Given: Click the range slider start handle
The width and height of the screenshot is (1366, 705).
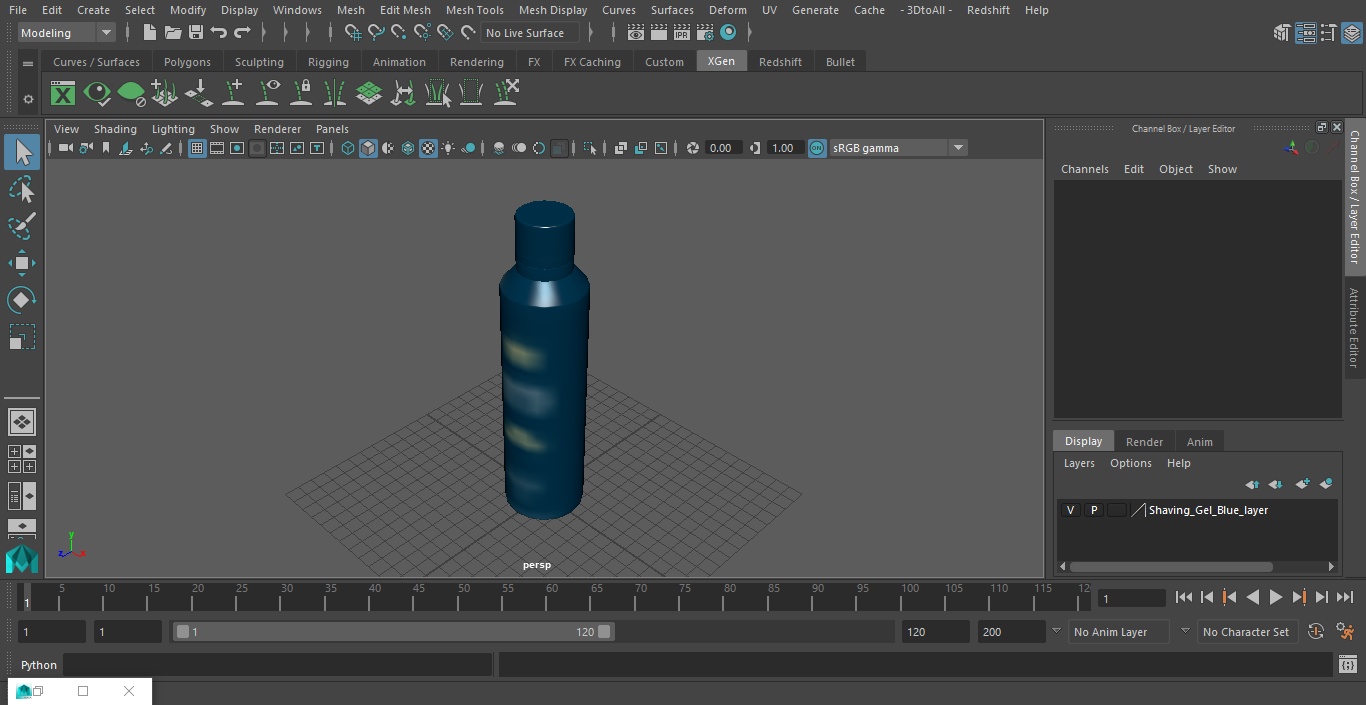Looking at the screenshot, I should coord(182,632).
